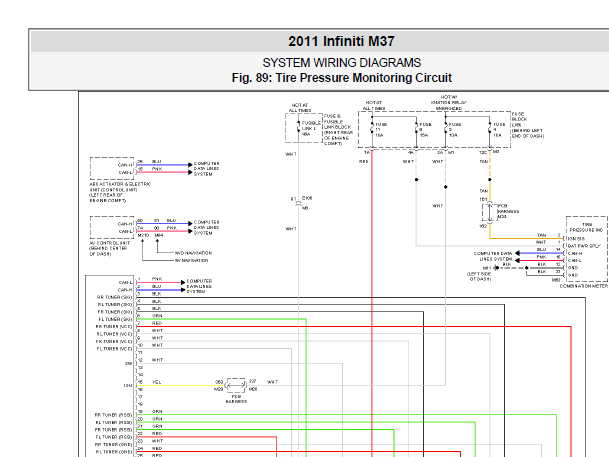Image resolution: width=609 pixels, height=457 pixels.
Task: Select the BAT PWR SPLY terminal label
Action: tap(584, 246)
